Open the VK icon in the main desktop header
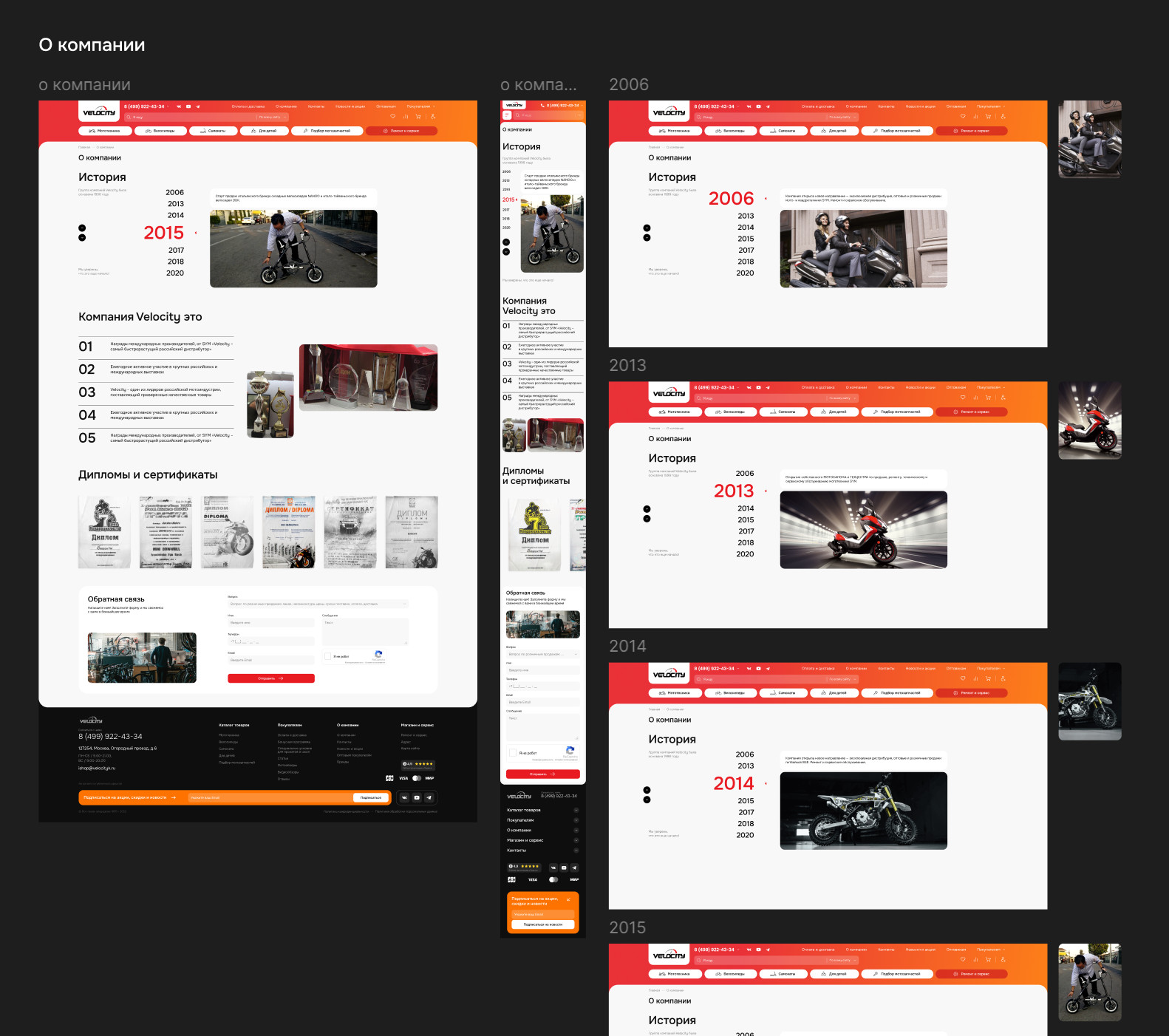The image size is (1169, 1036). point(179,106)
